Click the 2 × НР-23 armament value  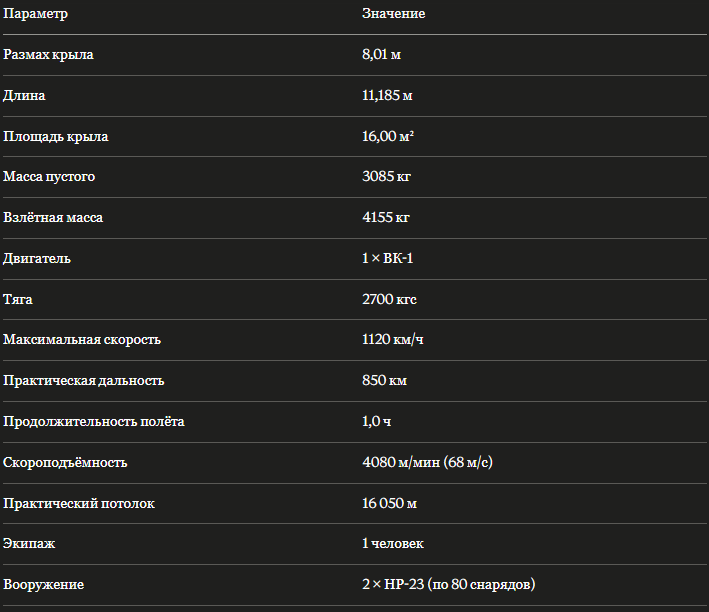449,584
